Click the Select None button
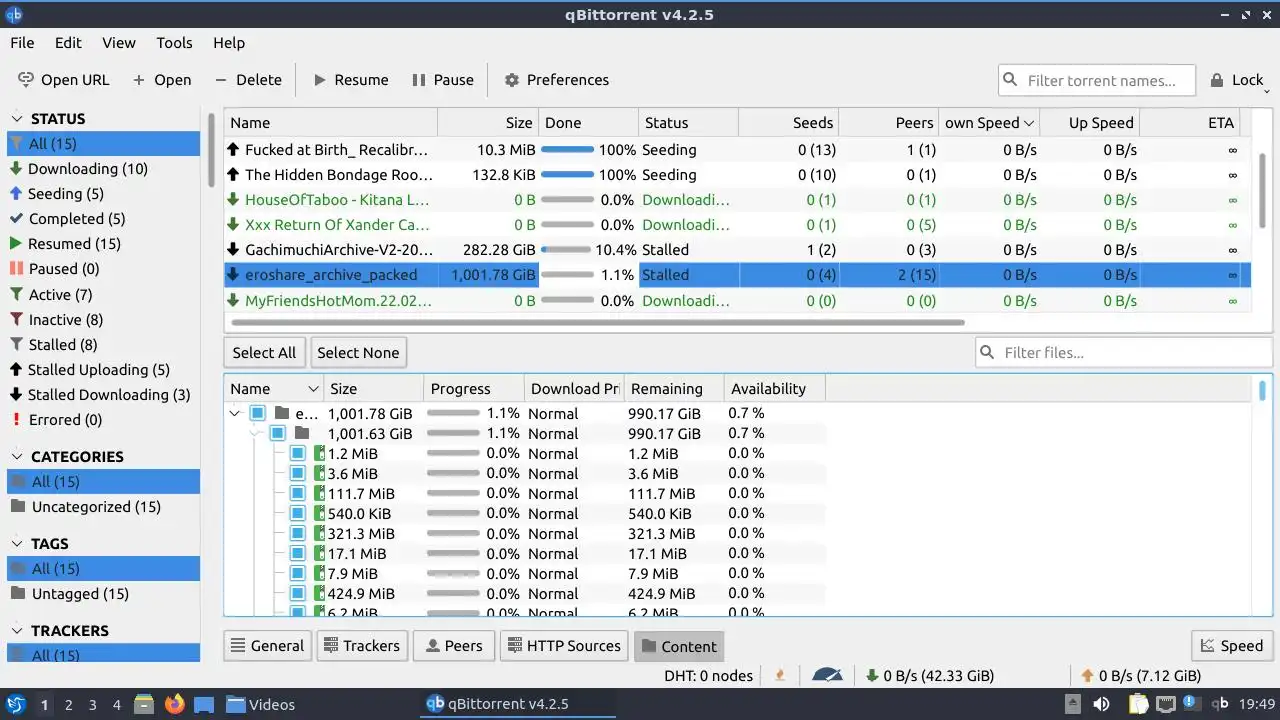 point(358,353)
